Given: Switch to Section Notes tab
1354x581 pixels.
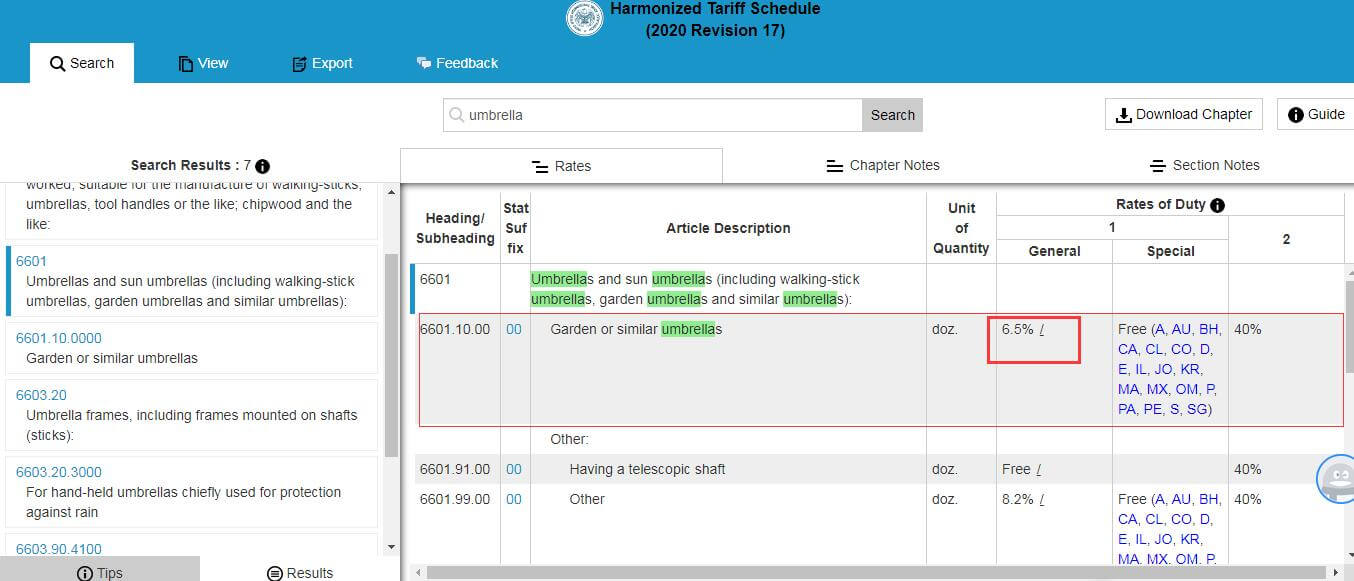Looking at the screenshot, I should coord(1204,165).
